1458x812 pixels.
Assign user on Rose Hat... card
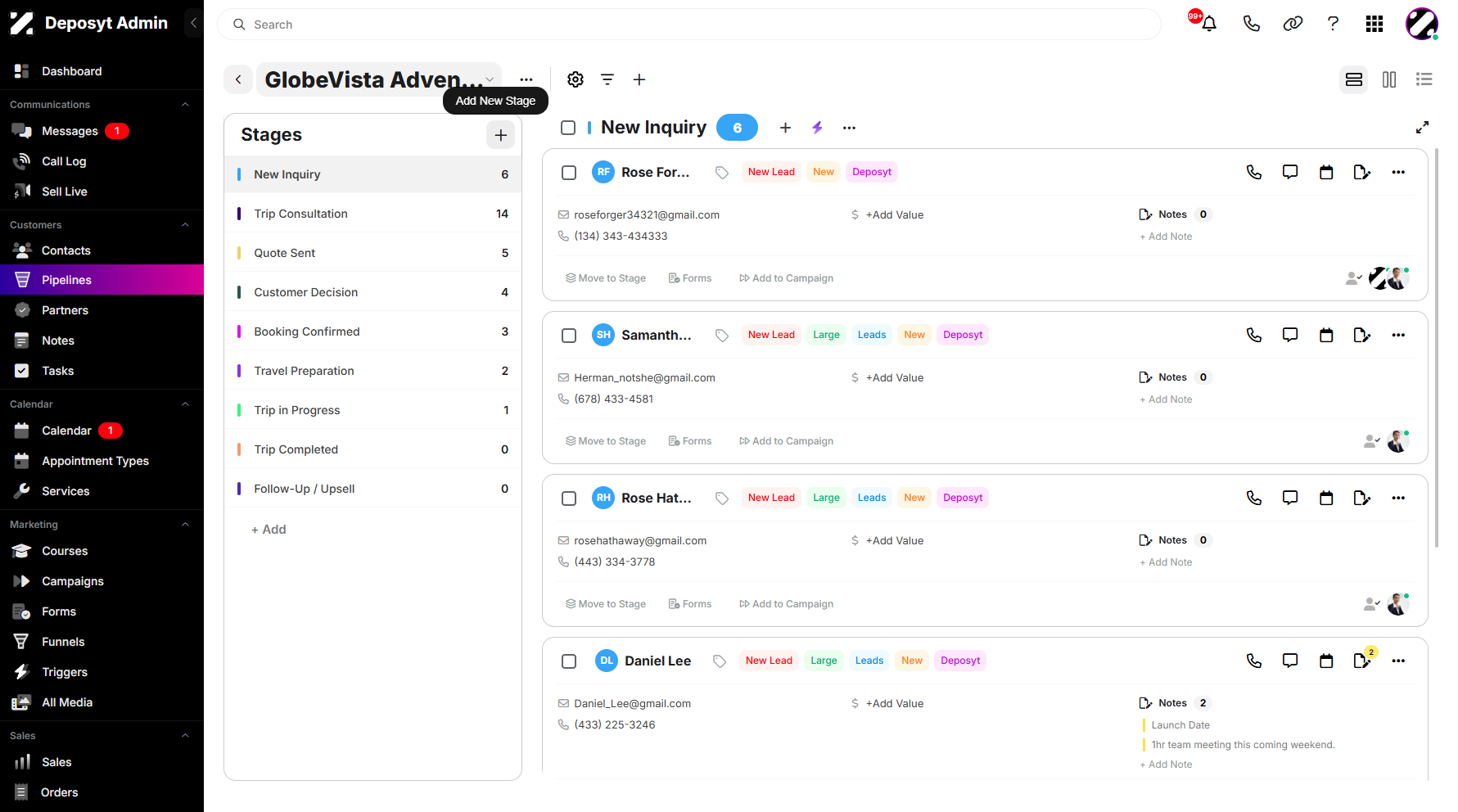tap(1372, 604)
